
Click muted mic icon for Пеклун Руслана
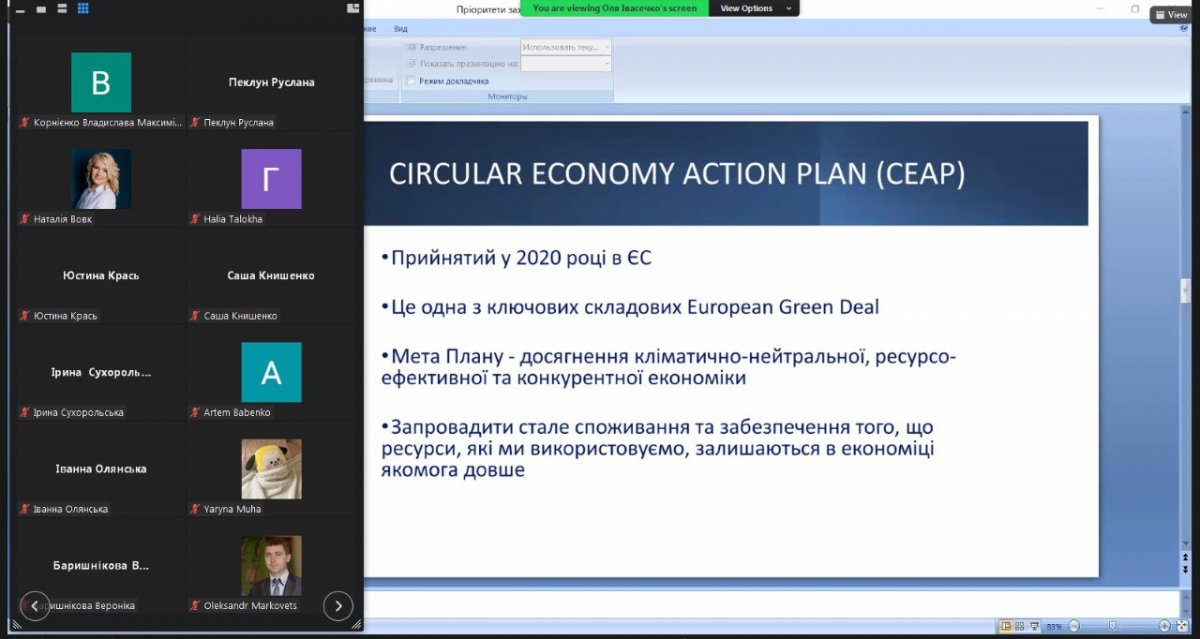pyautogui.click(x=196, y=122)
